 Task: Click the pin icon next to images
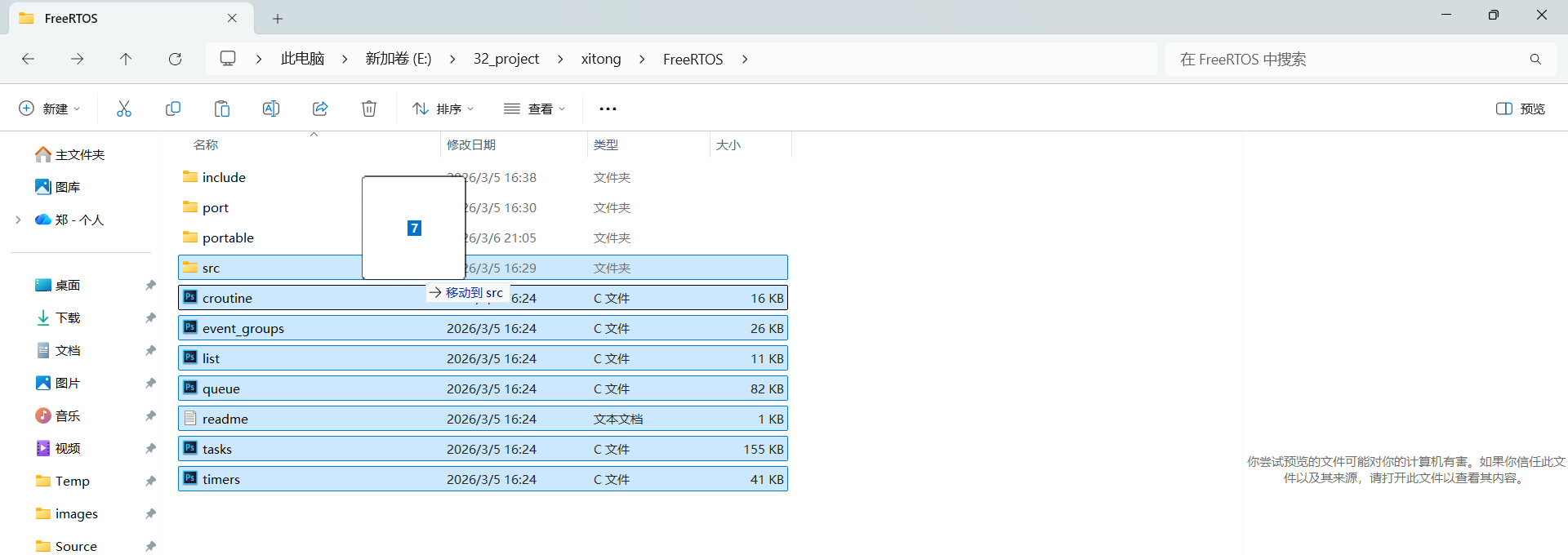pyautogui.click(x=150, y=513)
